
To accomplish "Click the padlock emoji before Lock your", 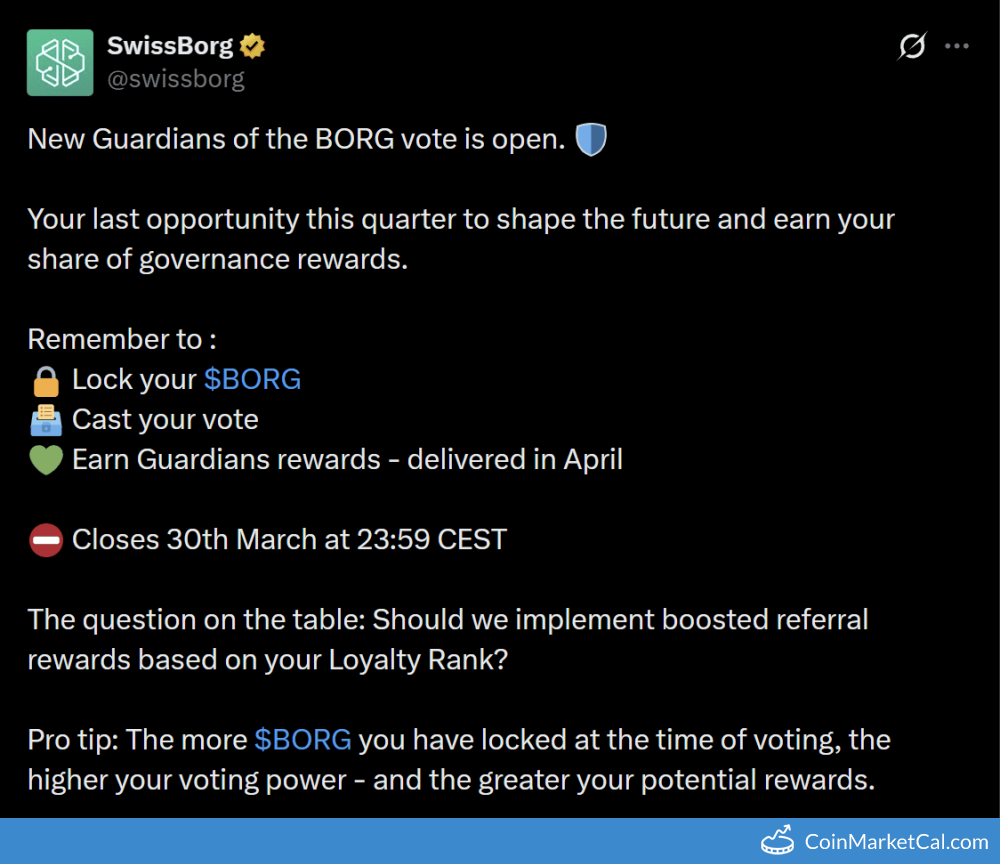I will 46,380.
